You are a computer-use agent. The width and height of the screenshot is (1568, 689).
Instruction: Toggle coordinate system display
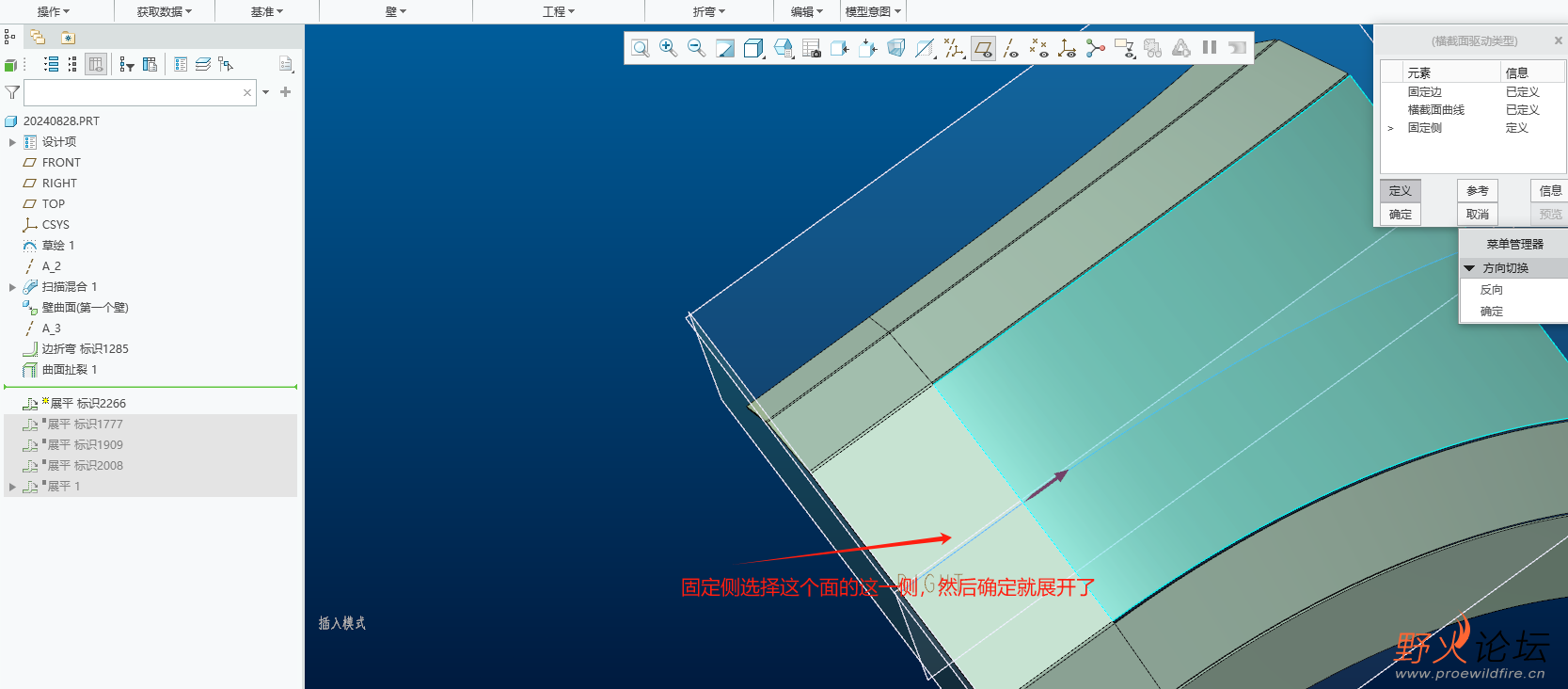1068,48
